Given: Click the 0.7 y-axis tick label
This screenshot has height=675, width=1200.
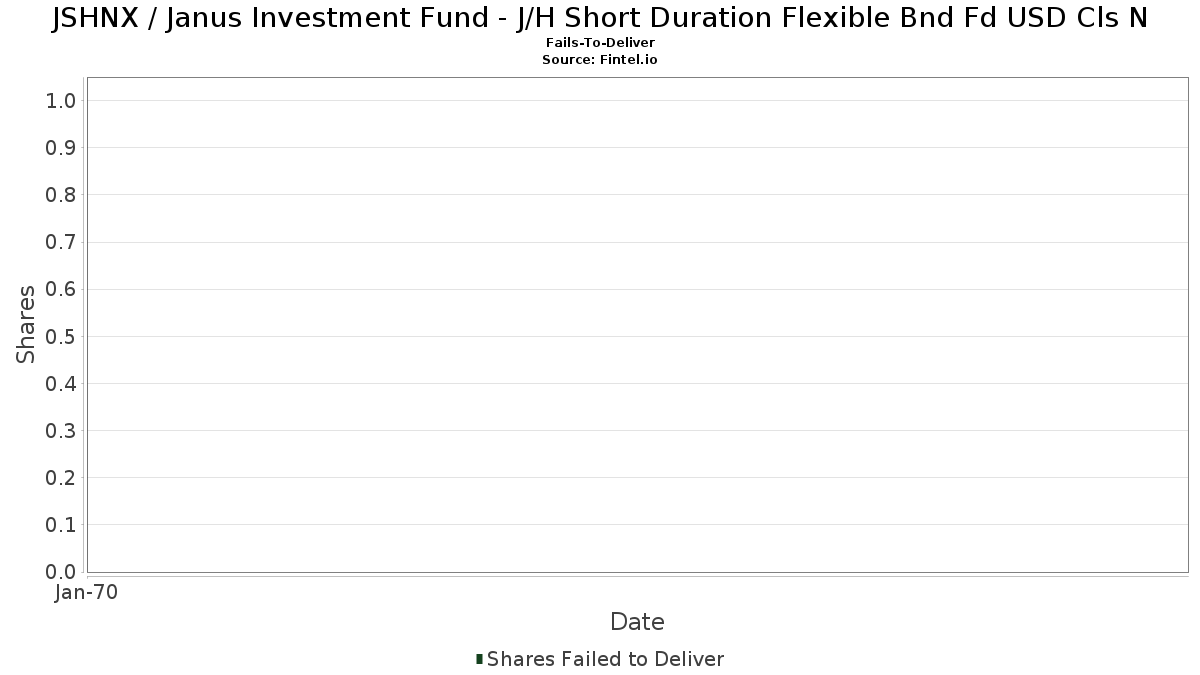Looking at the screenshot, I should (61, 242).
